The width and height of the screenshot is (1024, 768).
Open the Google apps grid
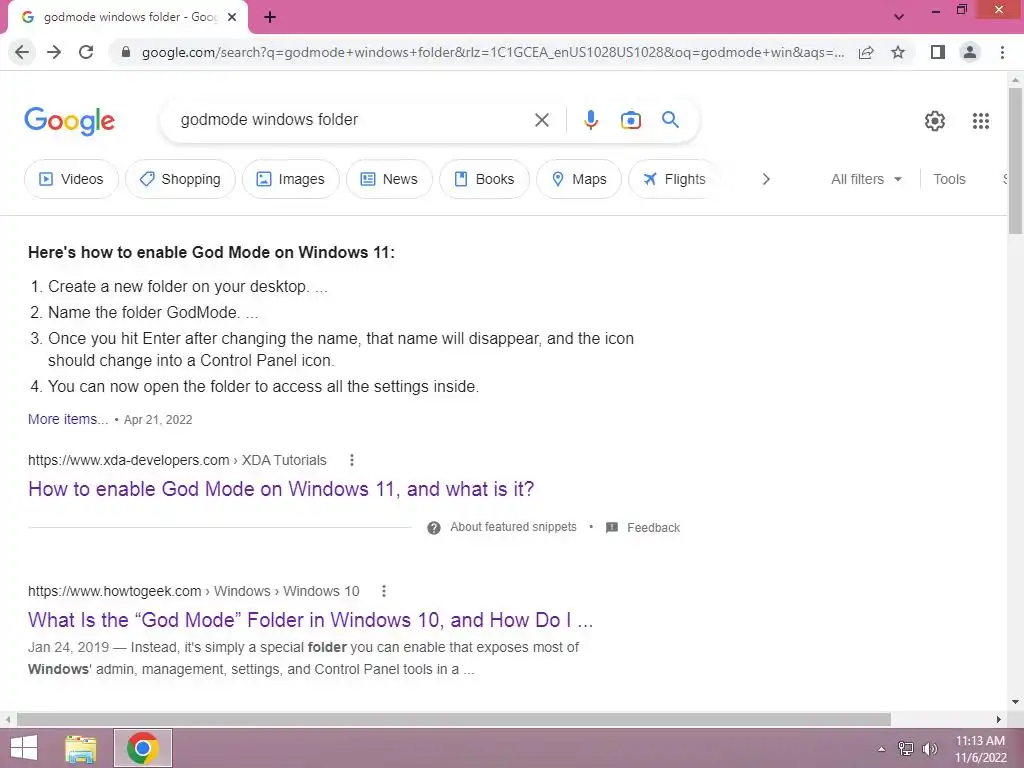point(980,121)
